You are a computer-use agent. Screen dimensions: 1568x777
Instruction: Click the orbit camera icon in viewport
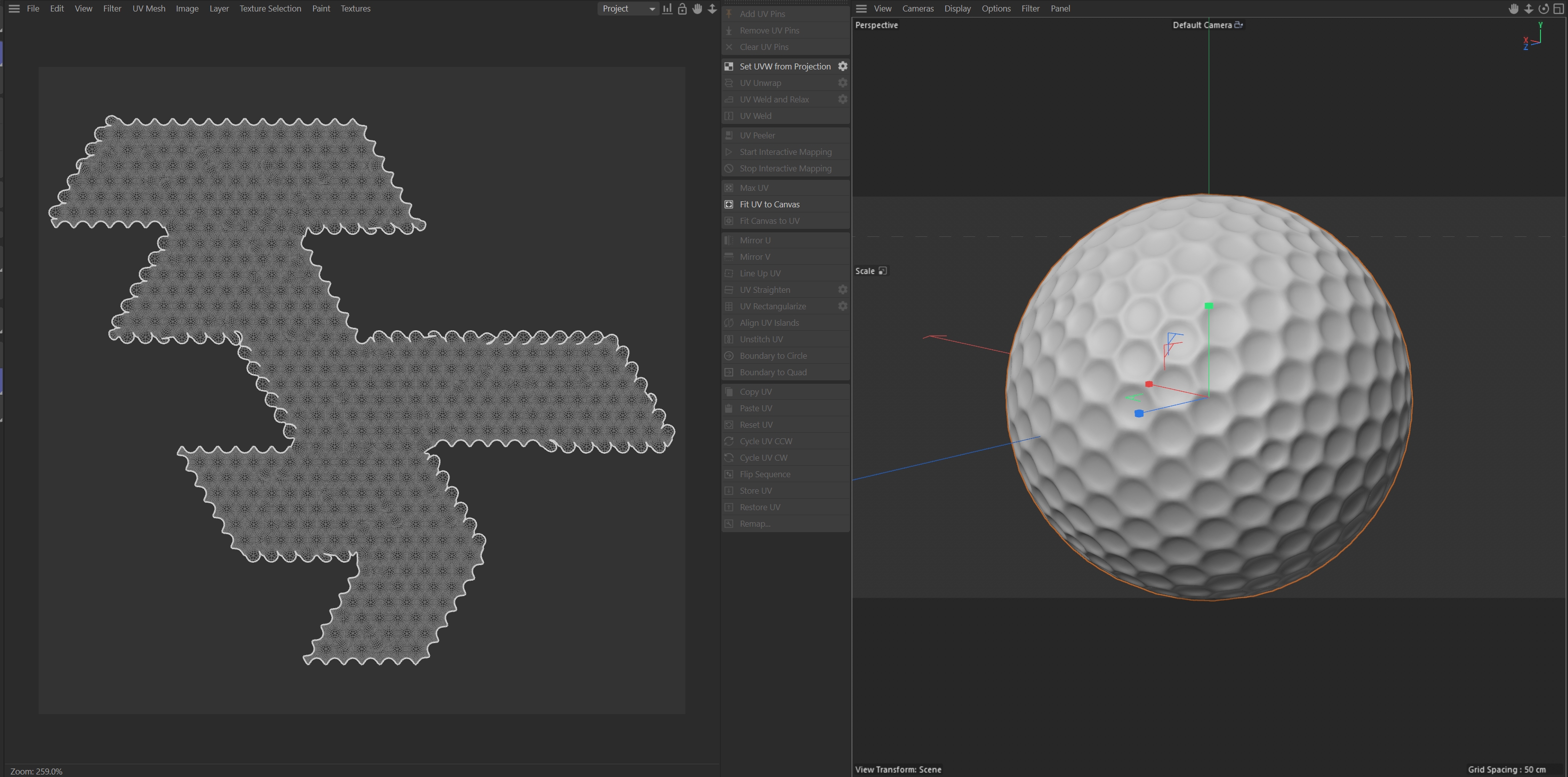click(x=1544, y=8)
